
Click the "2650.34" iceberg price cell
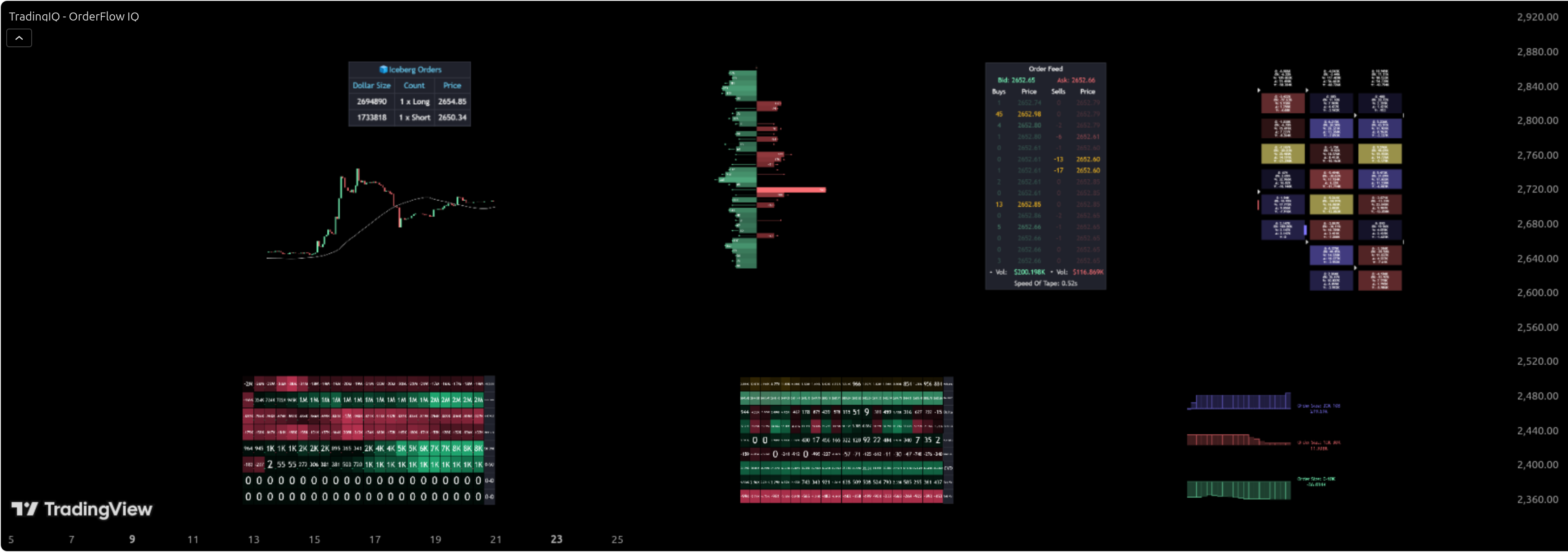(x=452, y=117)
